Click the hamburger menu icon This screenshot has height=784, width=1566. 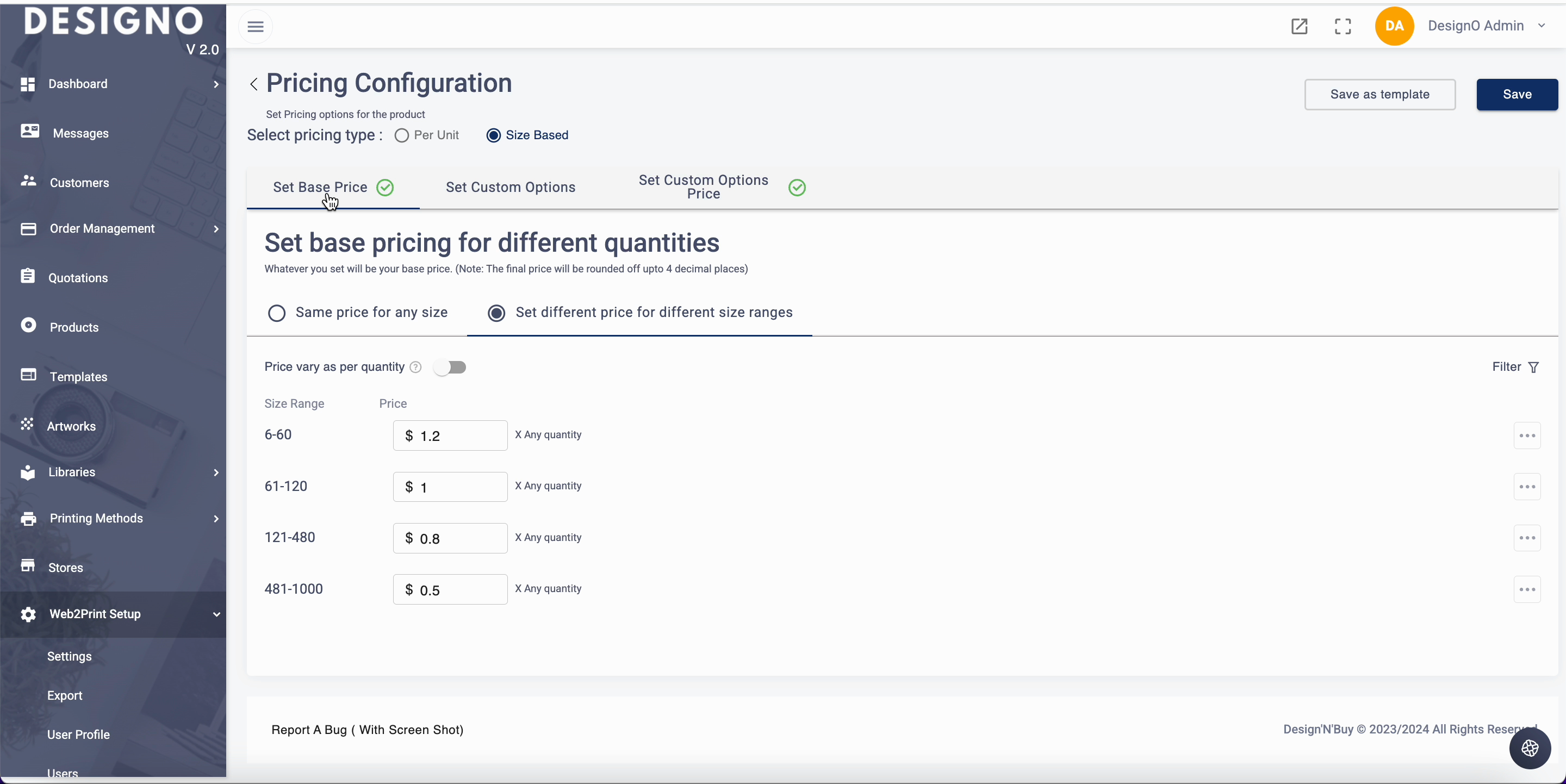256,27
